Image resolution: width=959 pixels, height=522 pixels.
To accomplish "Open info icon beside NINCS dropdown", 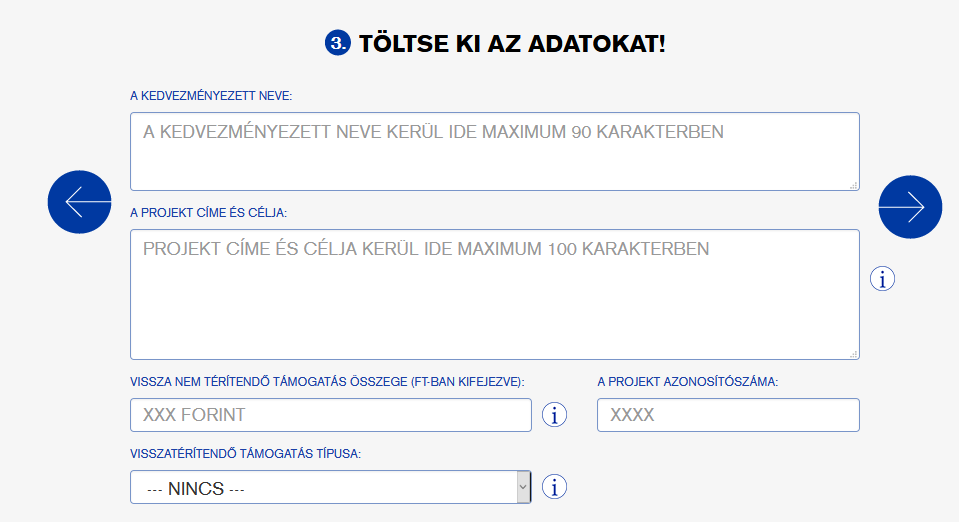I will 554,487.
